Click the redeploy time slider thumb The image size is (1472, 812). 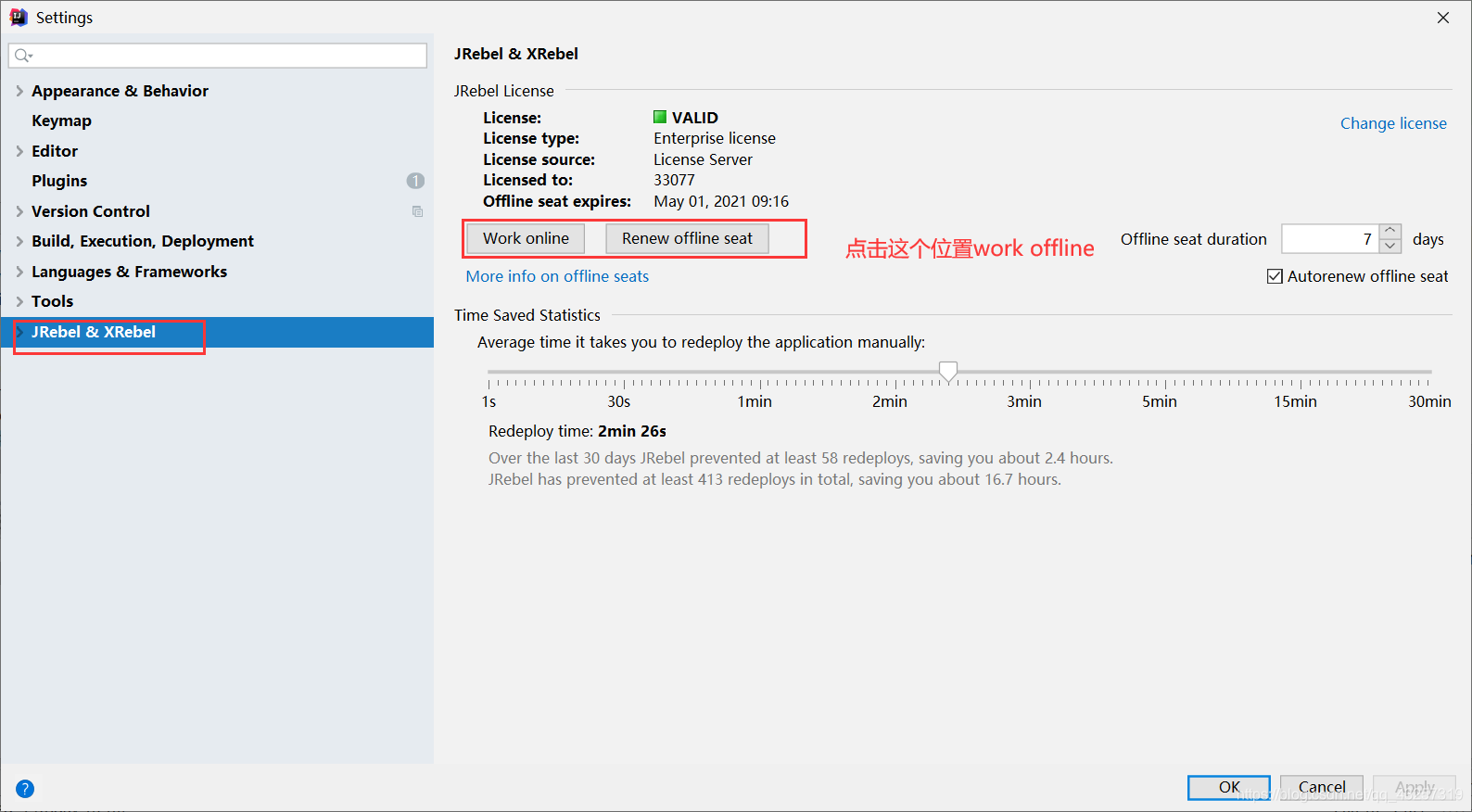pos(947,372)
